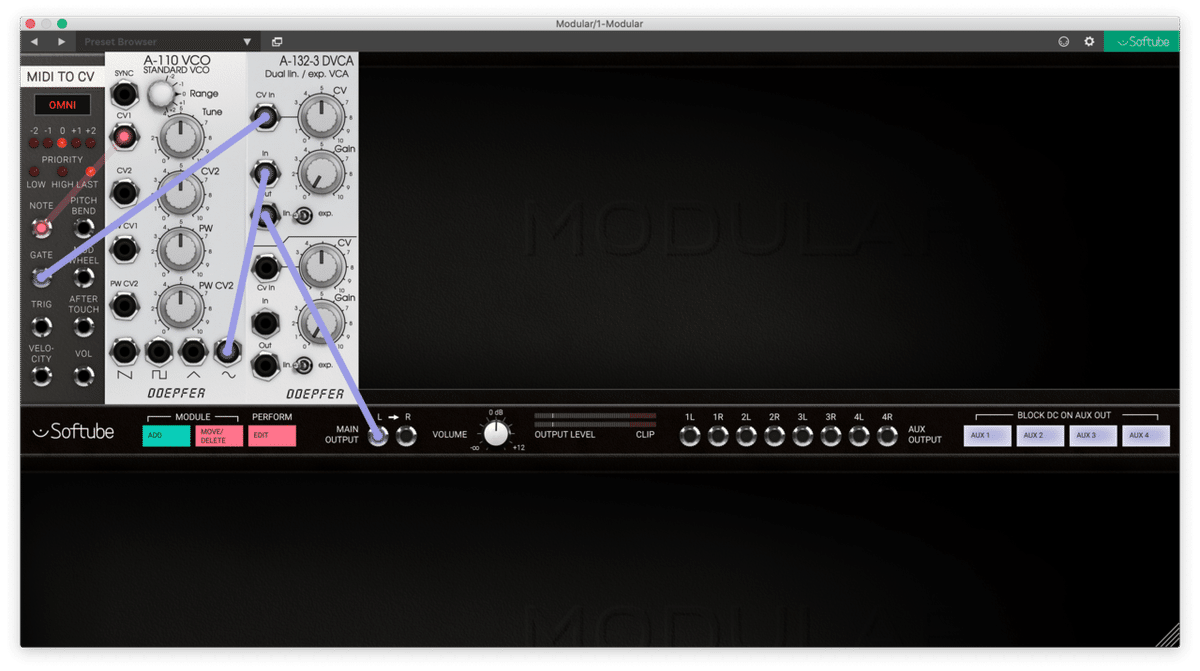
Task: Select the LOW priority LED
Action: click(35, 172)
